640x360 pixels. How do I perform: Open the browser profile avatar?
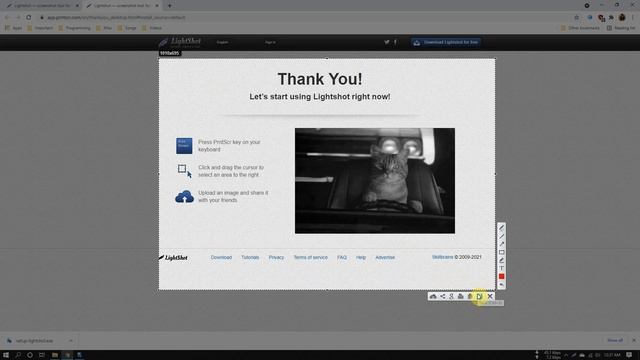pos(622,18)
